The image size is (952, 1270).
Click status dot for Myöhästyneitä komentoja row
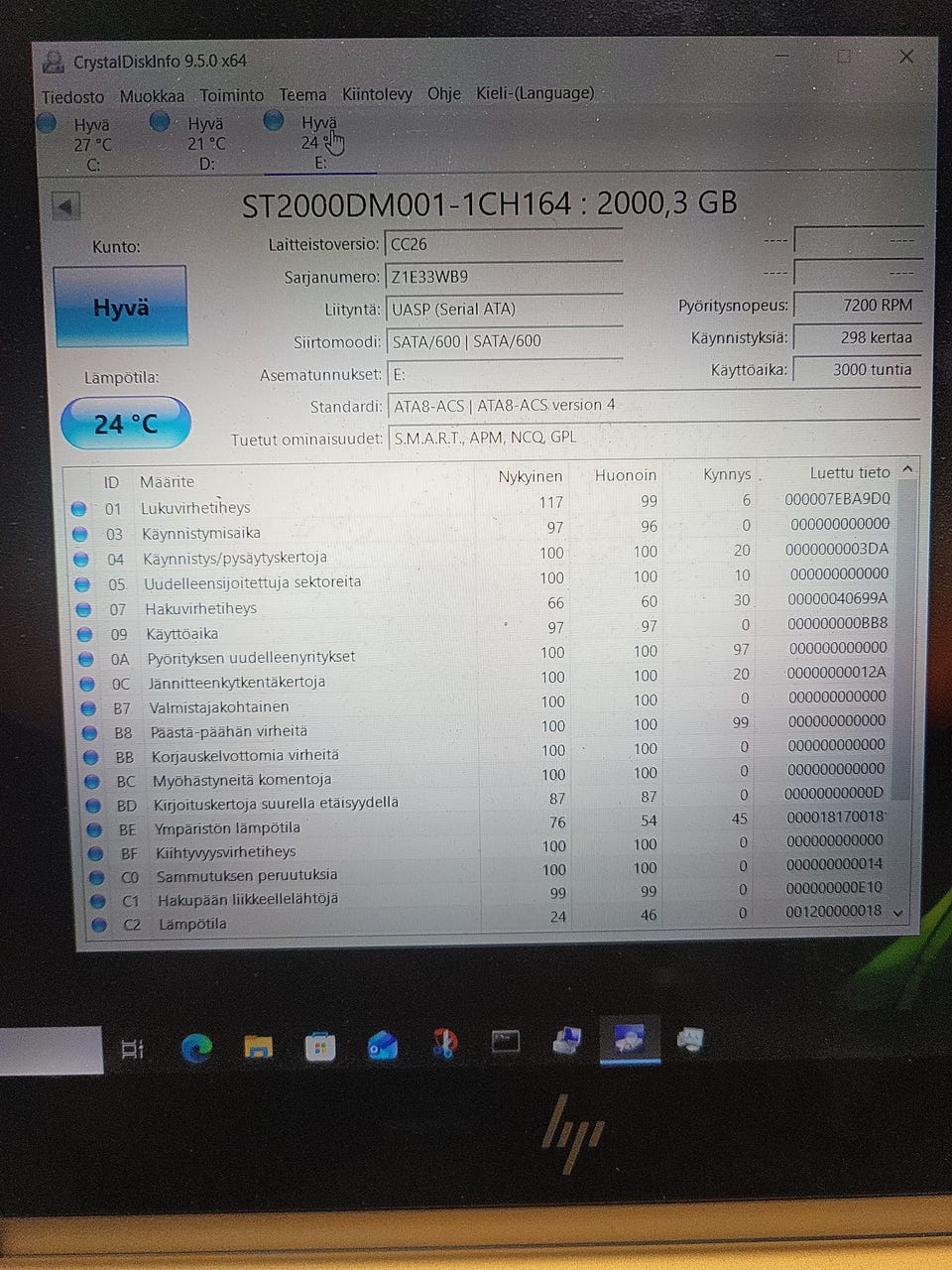point(92,782)
